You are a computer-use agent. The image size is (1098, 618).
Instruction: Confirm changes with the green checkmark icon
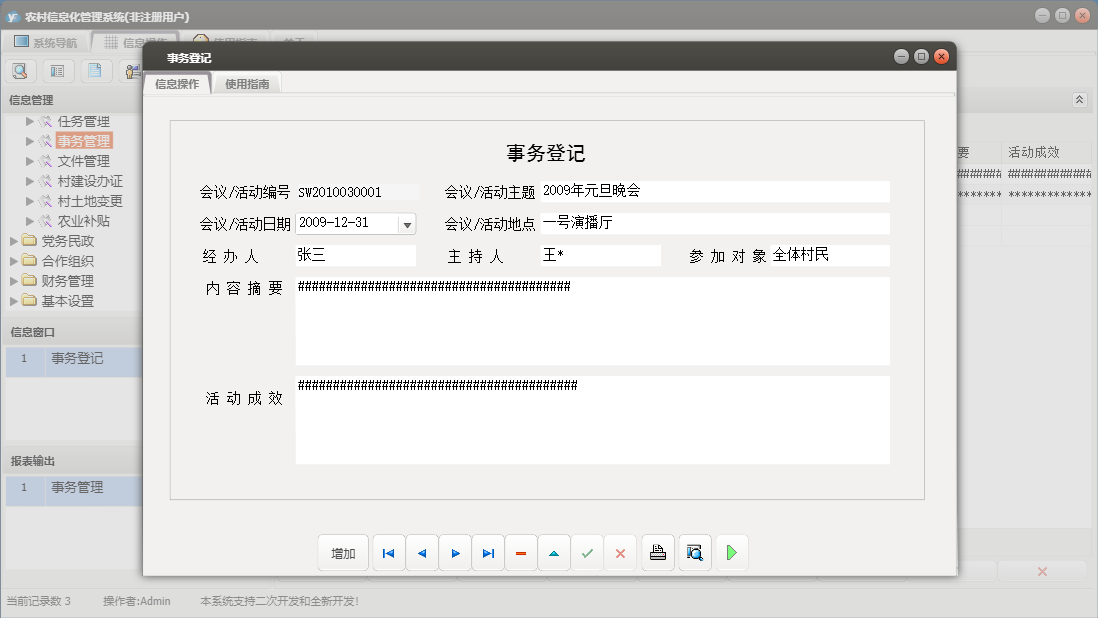pos(587,552)
